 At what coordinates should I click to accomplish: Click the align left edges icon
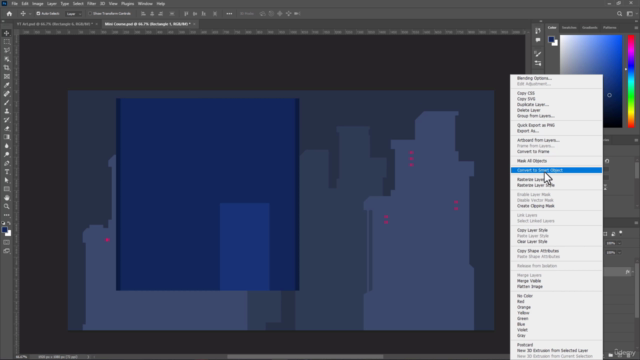coord(143,13)
